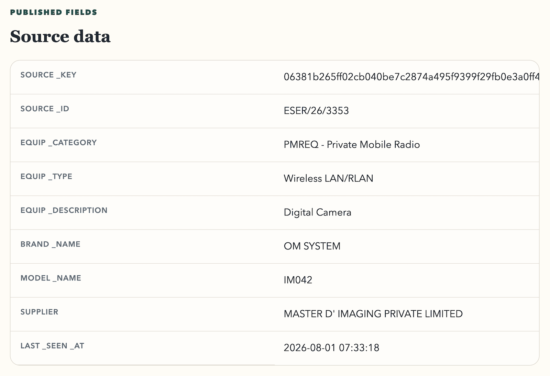Click the EQUIP_TYPE field label
Image resolution: width=550 pixels, height=376 pixels.
[x=46, y=176]
